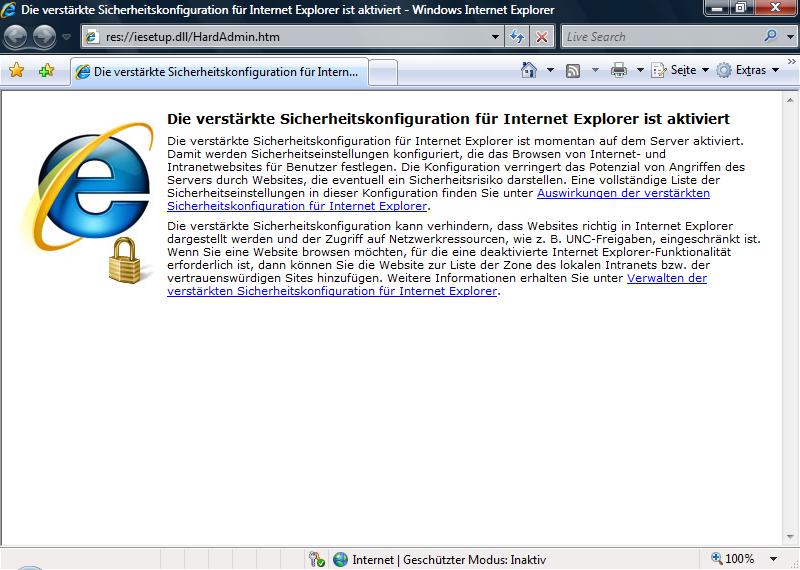
Task: Maximize the Internet Explorer window
Action: click(x=741, y=8)
